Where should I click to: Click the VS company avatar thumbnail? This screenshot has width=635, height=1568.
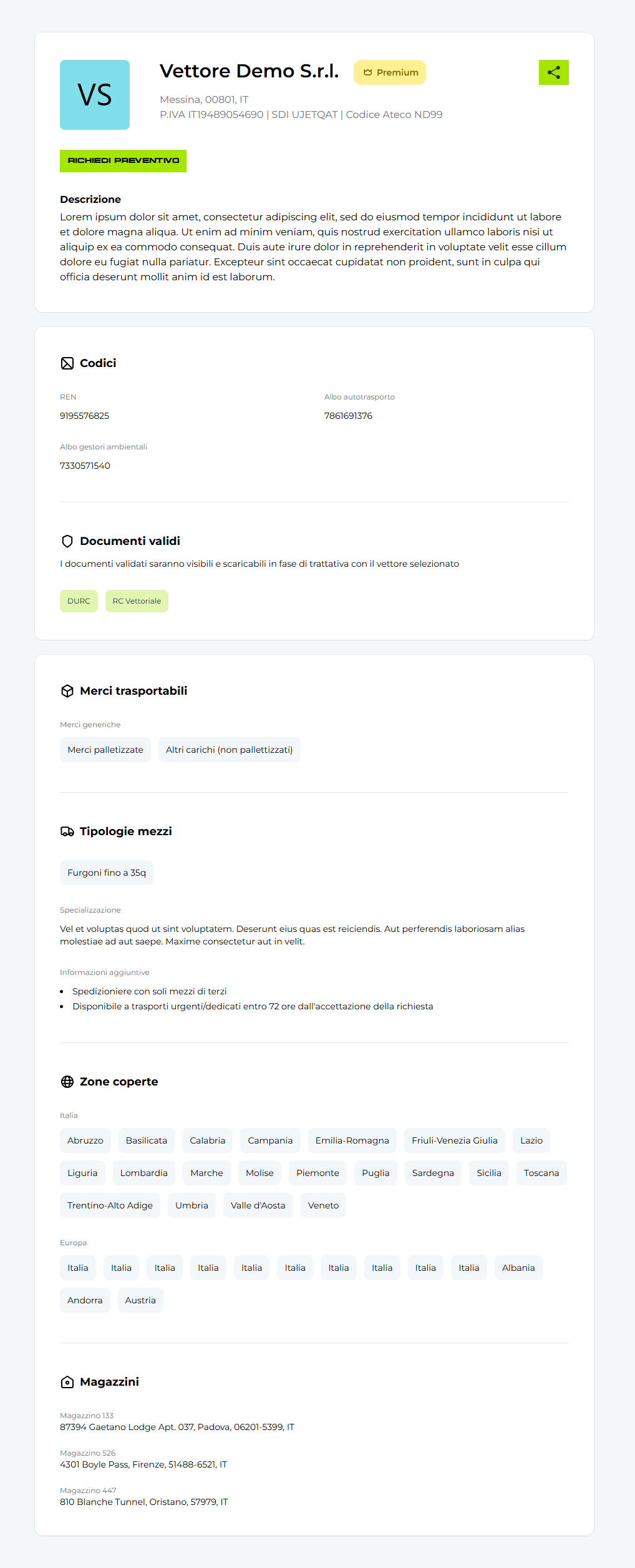(95, 95)
